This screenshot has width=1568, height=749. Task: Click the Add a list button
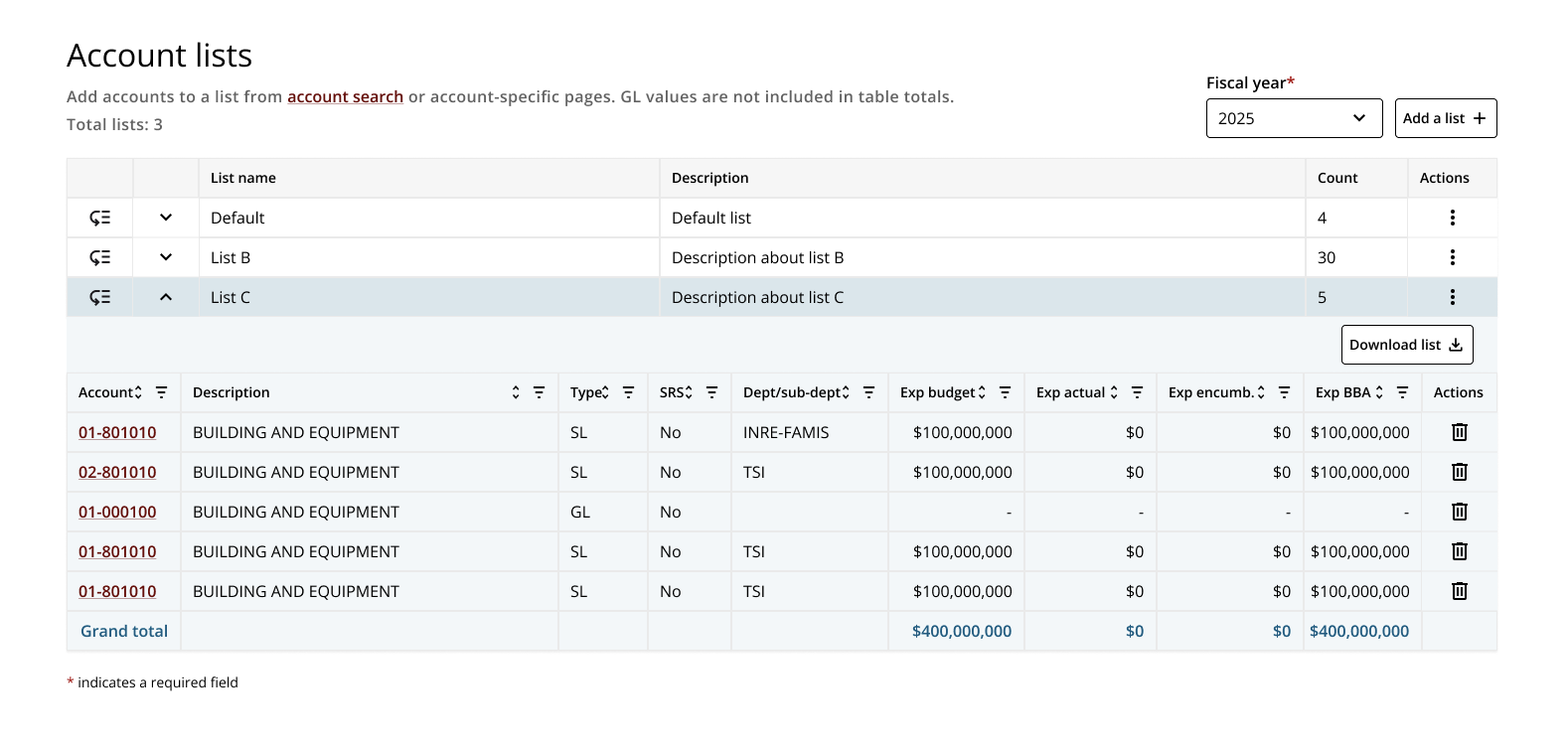click(1445, 118)
